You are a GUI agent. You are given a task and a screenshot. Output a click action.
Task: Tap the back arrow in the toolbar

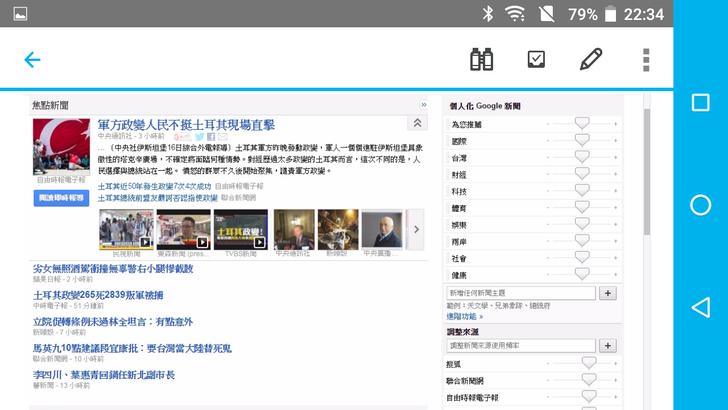coord(32,60)
